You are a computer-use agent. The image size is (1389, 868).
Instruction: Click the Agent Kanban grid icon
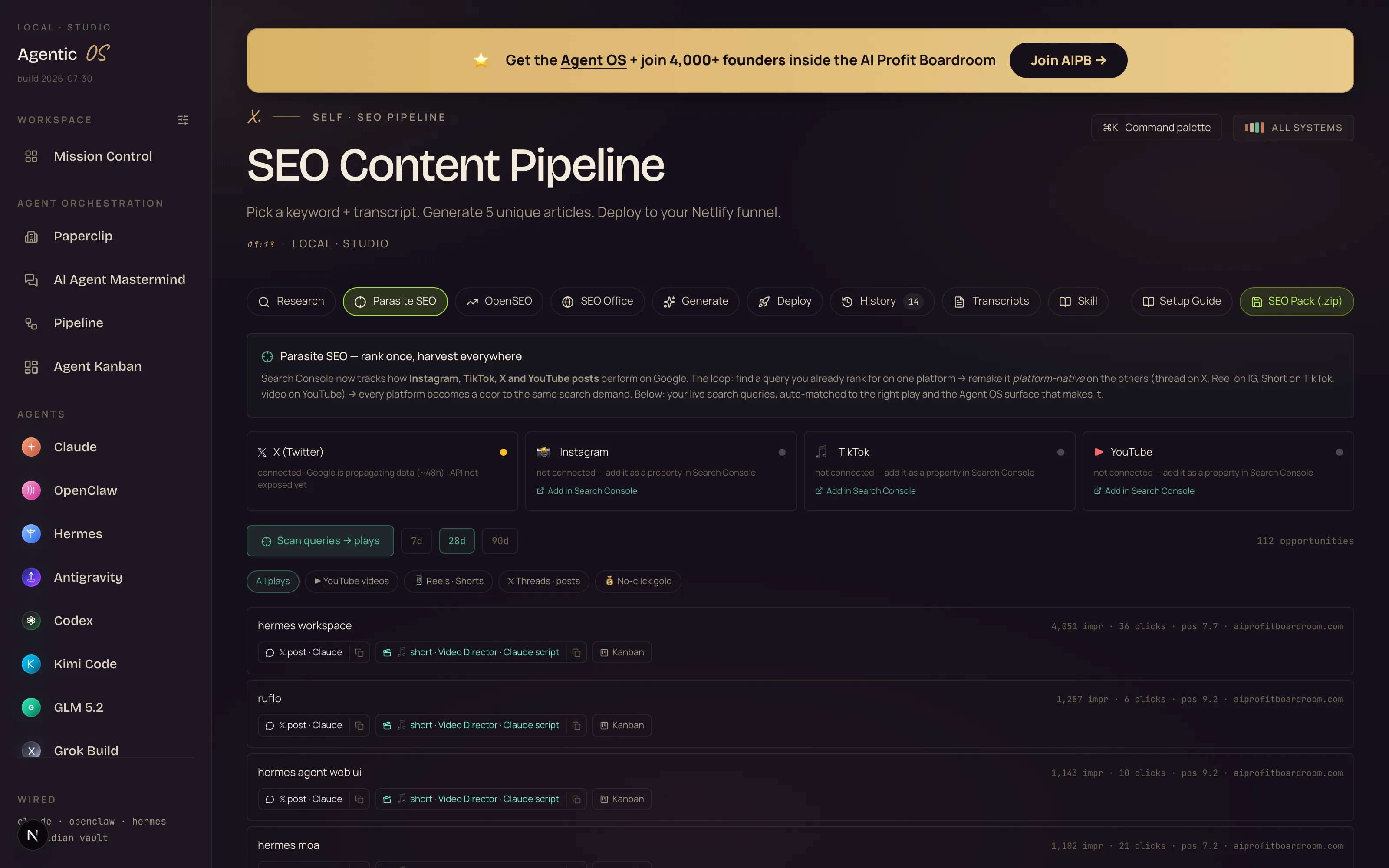[31, 367]
